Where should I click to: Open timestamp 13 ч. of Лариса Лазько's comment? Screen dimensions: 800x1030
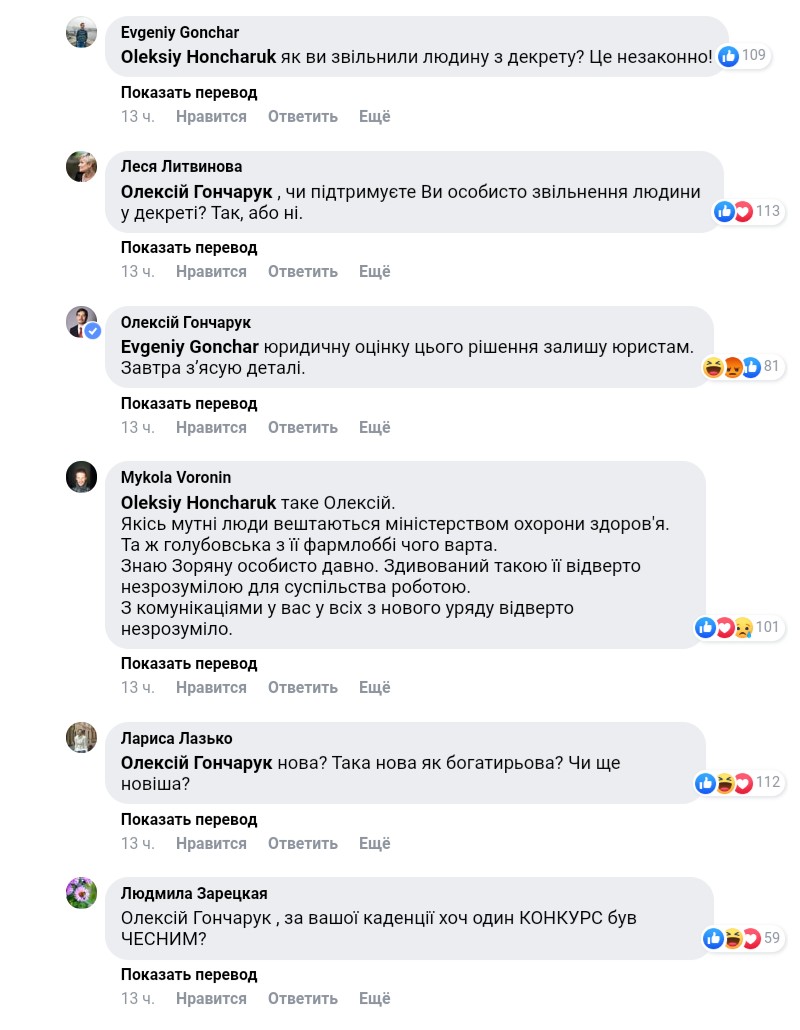pyautogui.click(x=138, y=843)
